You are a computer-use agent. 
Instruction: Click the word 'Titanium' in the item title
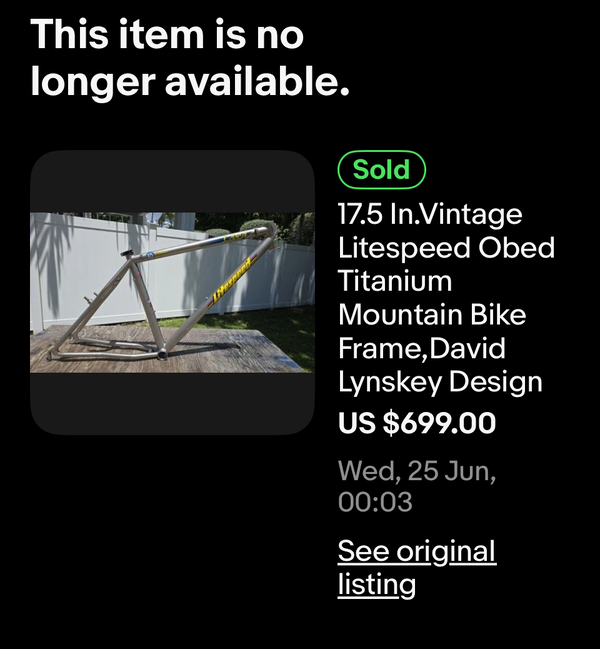(x=395, y=281)
